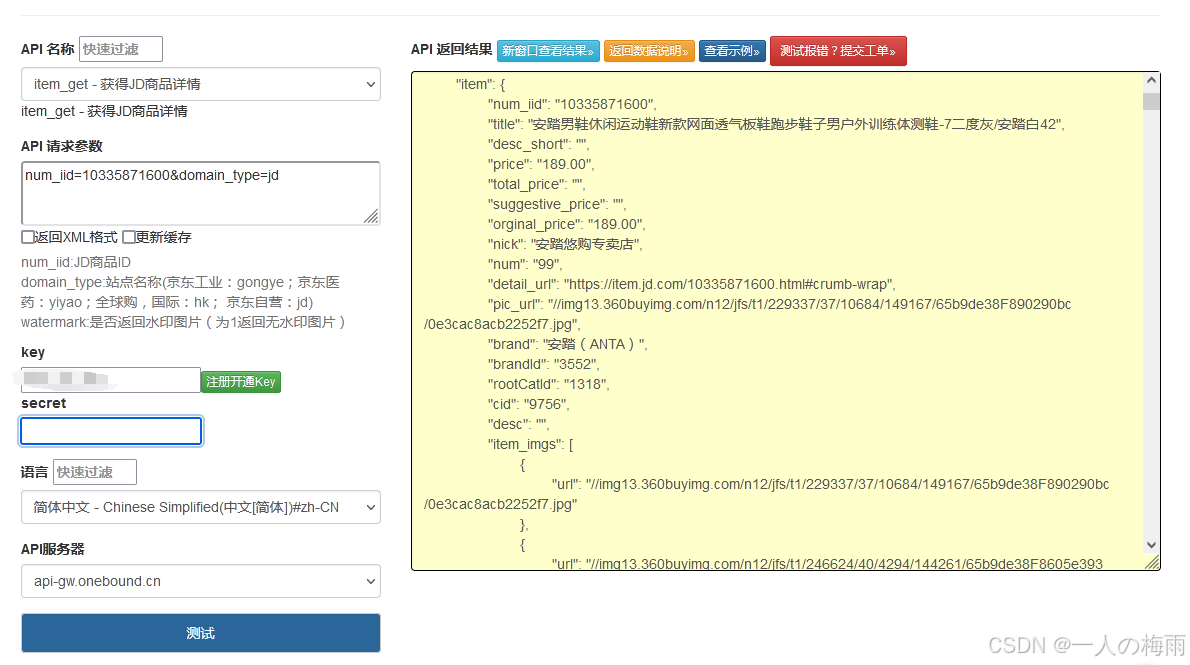Click the result panel scroll up arrow

coord(1151,80)
